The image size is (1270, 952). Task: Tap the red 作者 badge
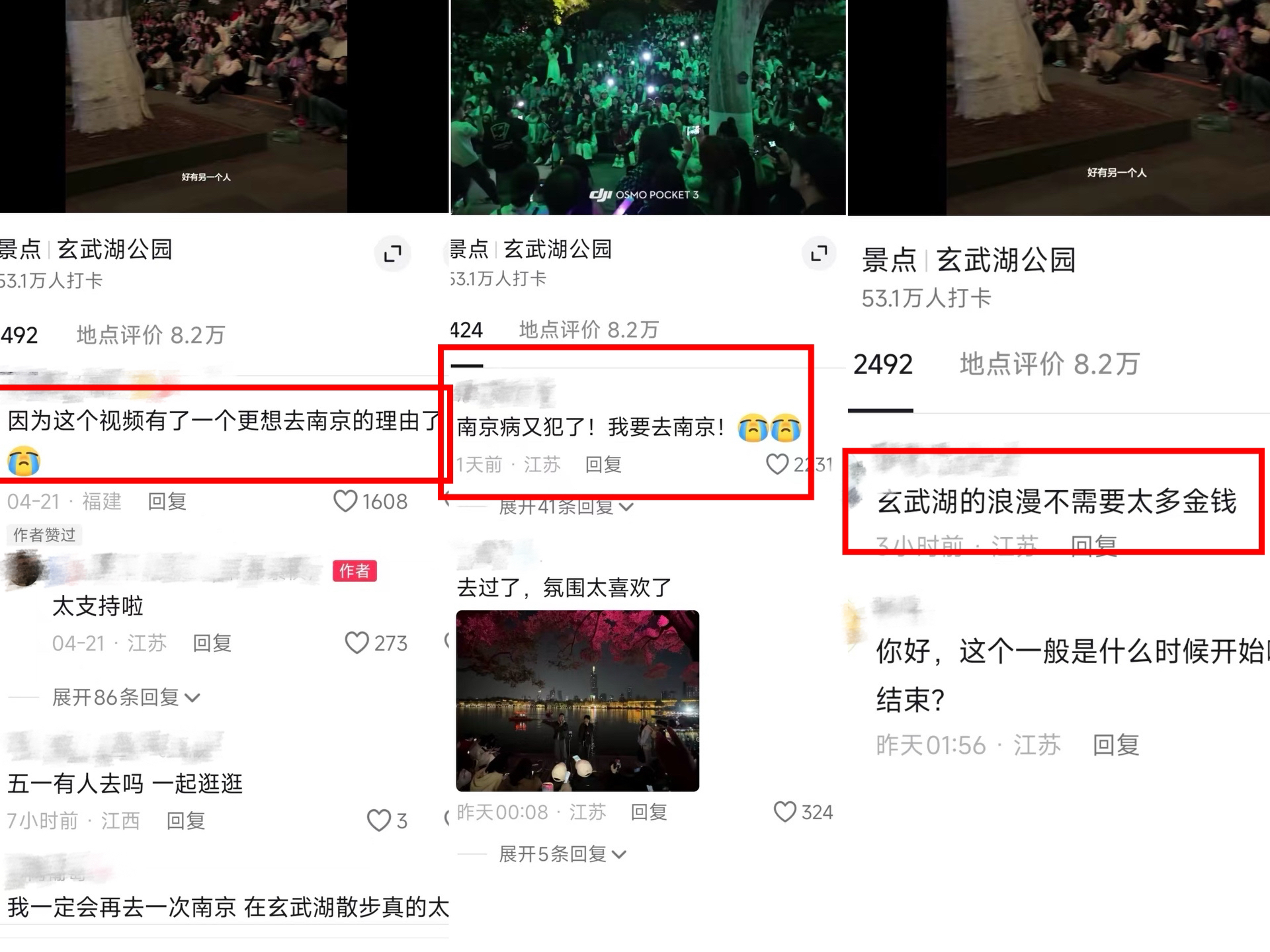click(355, 571)
